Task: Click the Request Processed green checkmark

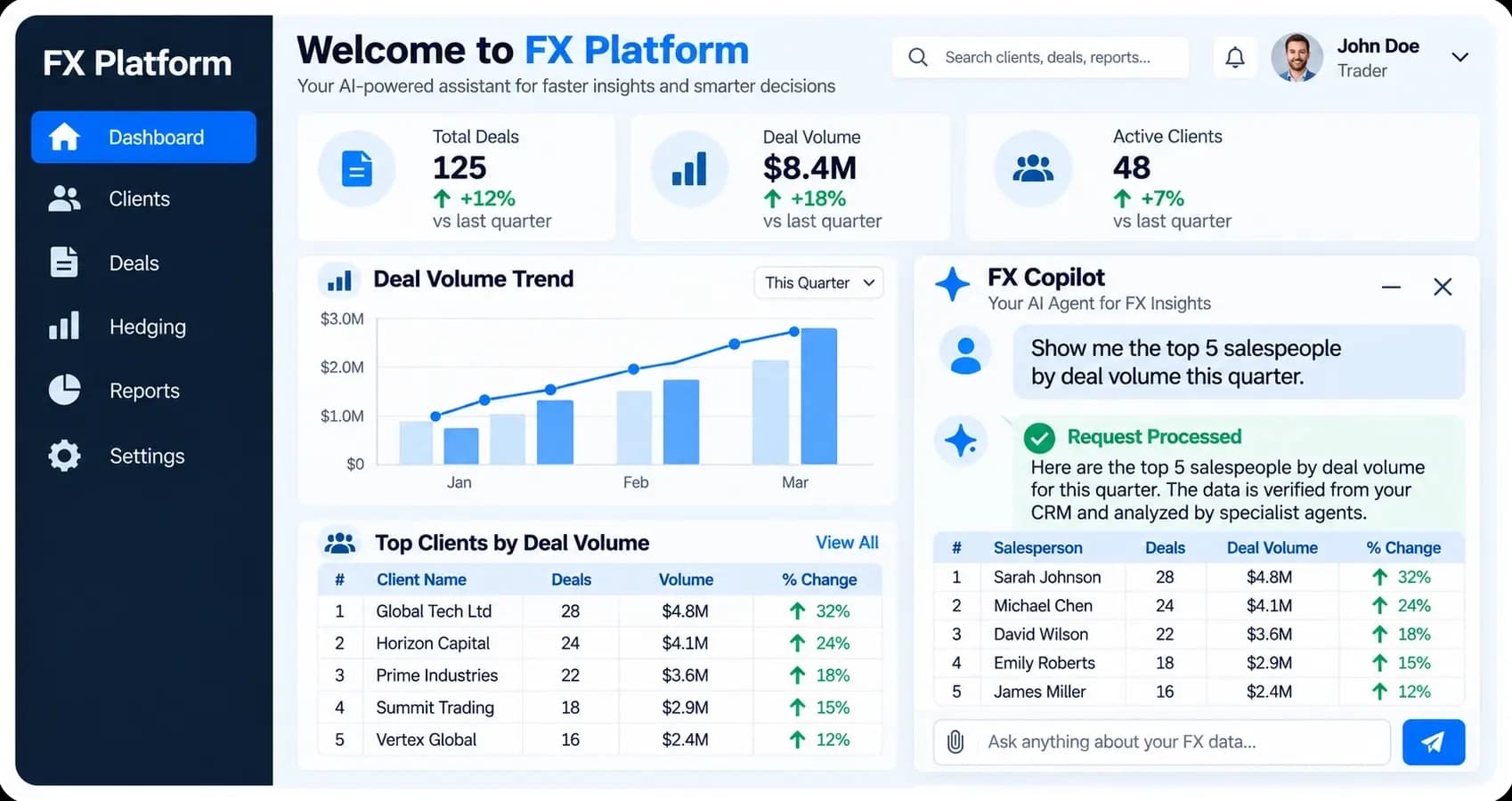Action: [x=1039, y=437]
